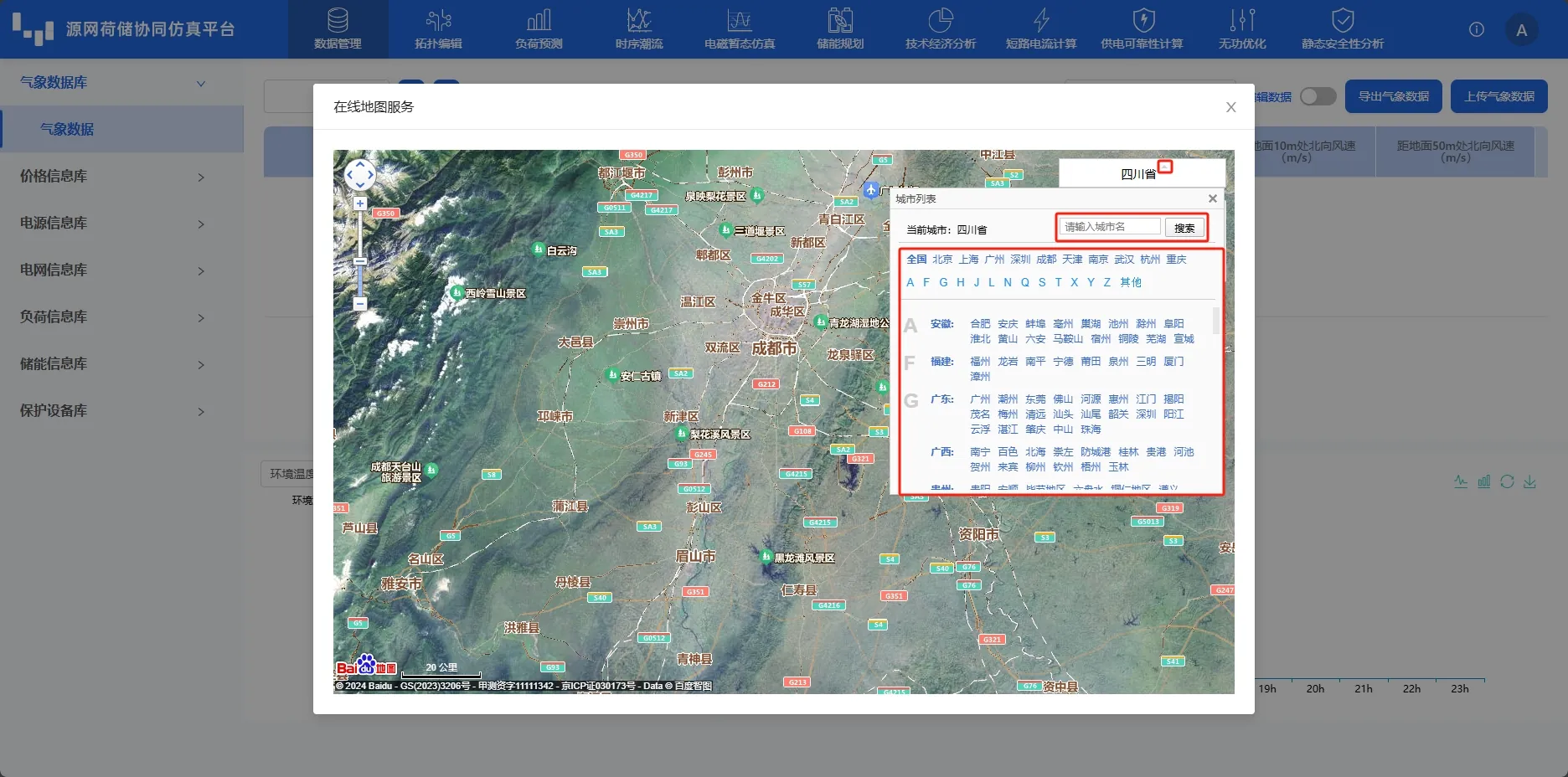Image resolution: width=1568 pixels, height=777 pixels.
Task: Choose 珠海 under 广东
Action: coord(1091,430)
